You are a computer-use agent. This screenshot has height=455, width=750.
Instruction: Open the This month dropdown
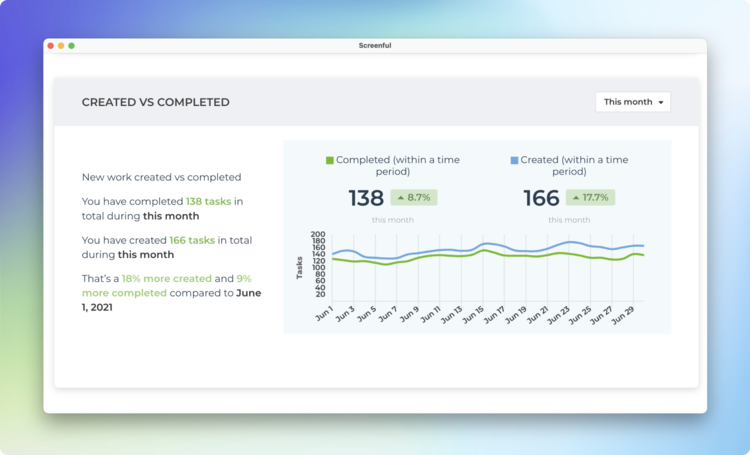(633, 102)
